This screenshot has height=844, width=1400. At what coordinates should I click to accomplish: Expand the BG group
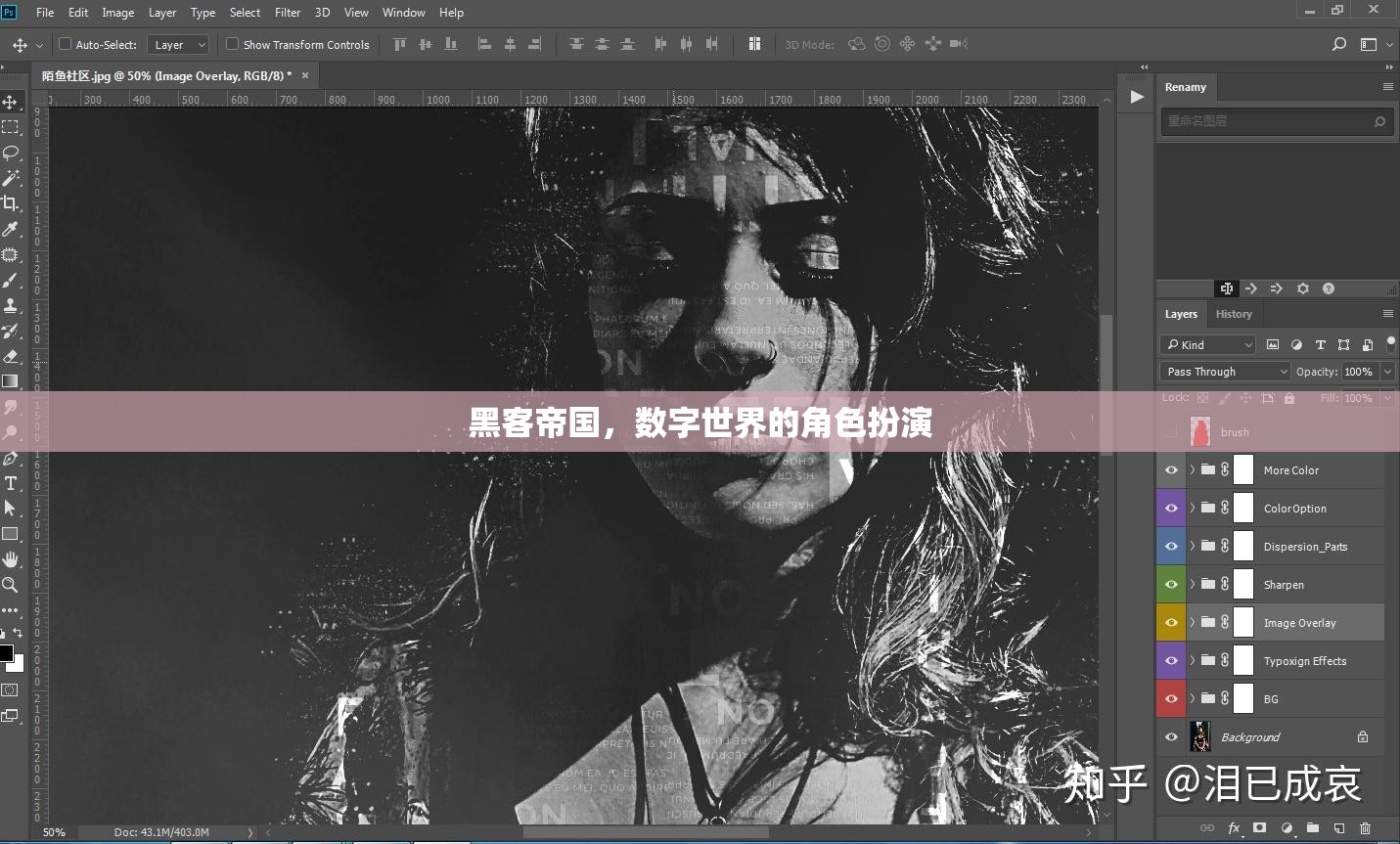[x=1192, y=699]
